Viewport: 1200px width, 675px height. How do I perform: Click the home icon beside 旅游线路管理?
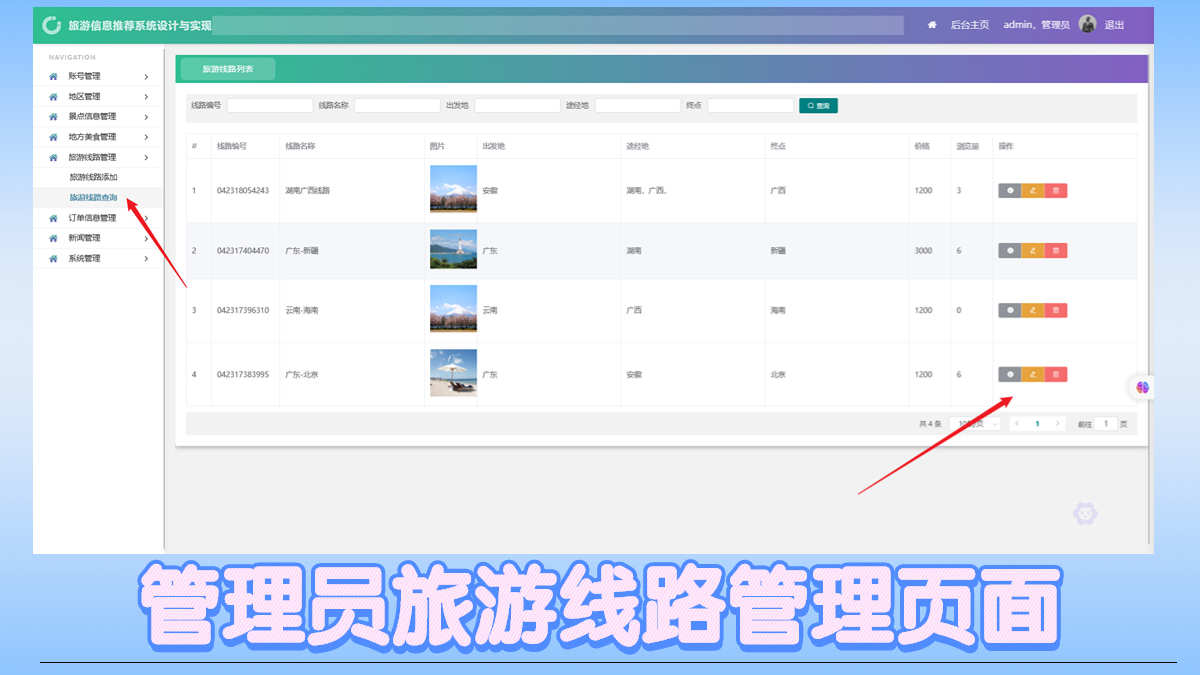point(53,157)
